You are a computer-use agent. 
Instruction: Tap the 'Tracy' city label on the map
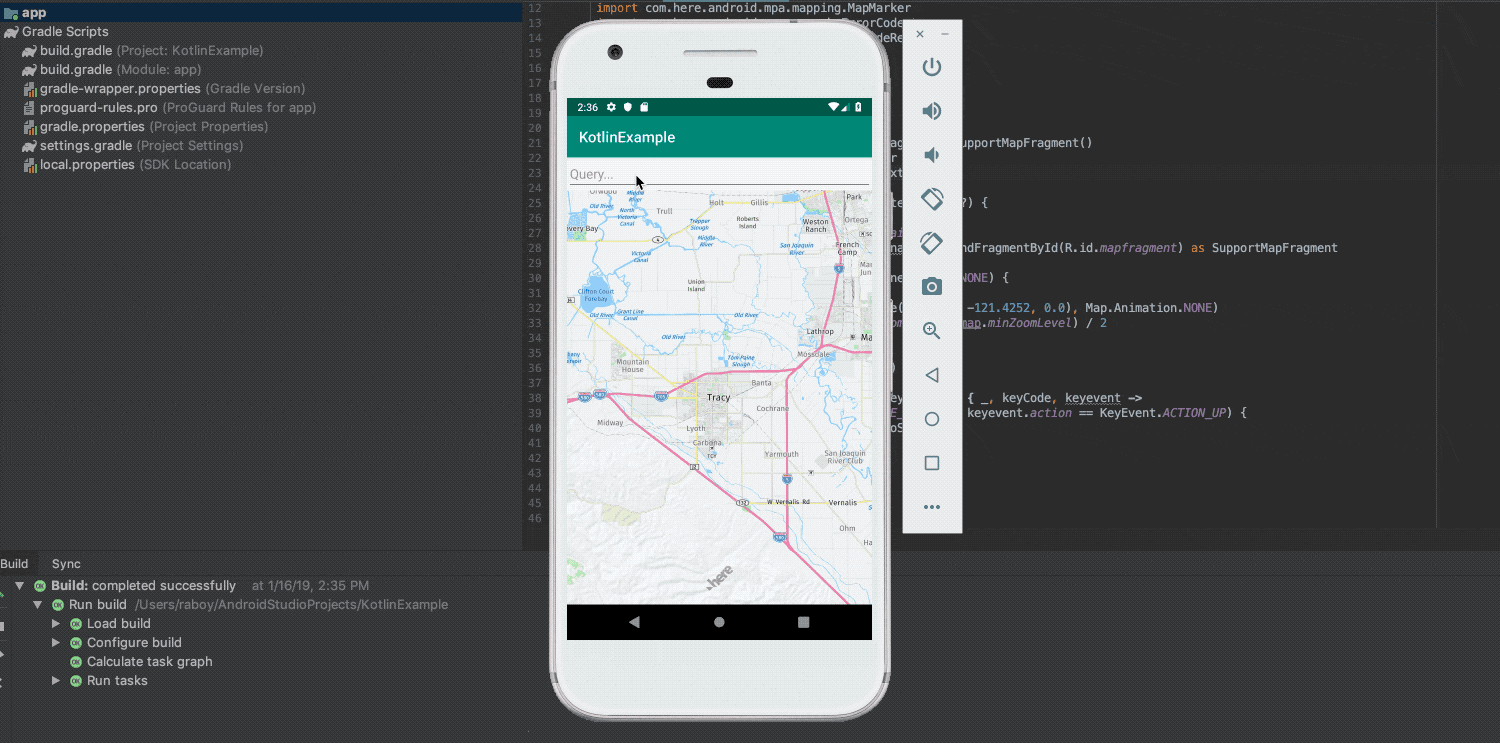(x=718, y=397)
